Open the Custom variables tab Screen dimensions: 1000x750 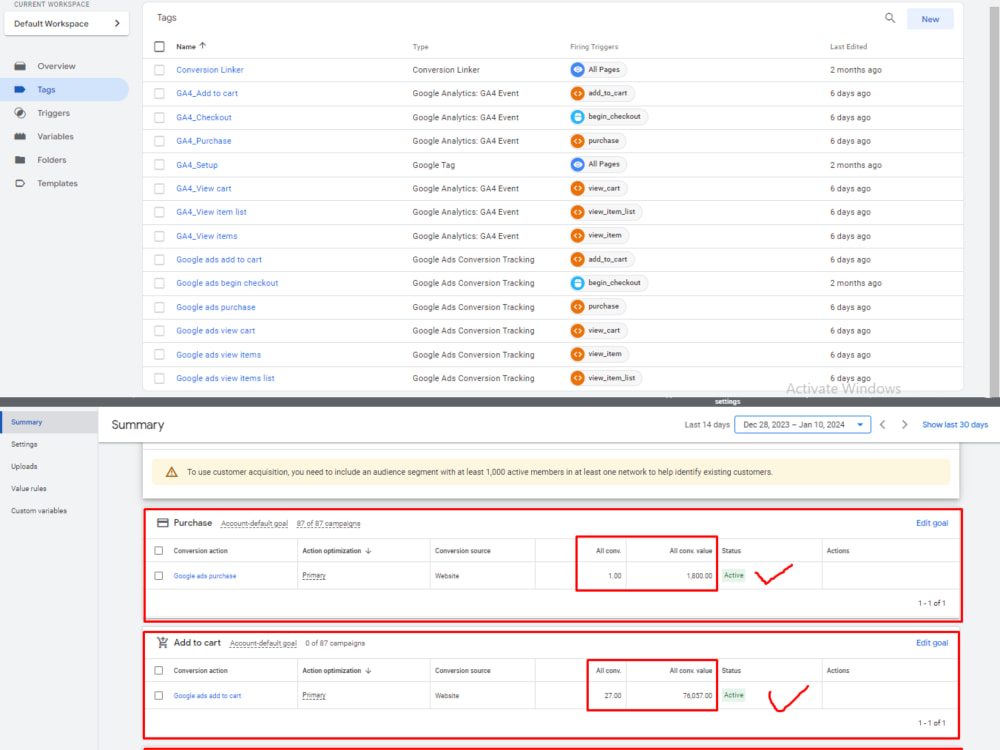[x=39, y=511]
